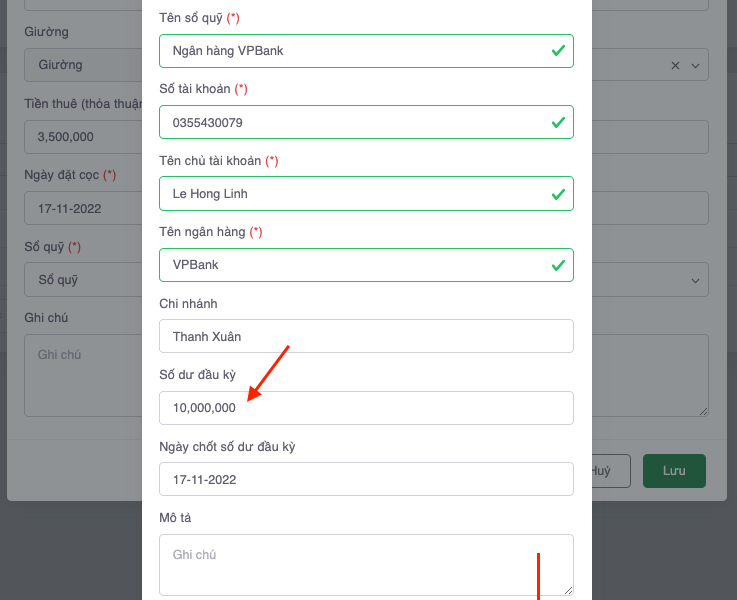This screenshot has width=737, height=600.
Task: Click the green checkmark in Số tài khoản field
Action: (558, 122)
